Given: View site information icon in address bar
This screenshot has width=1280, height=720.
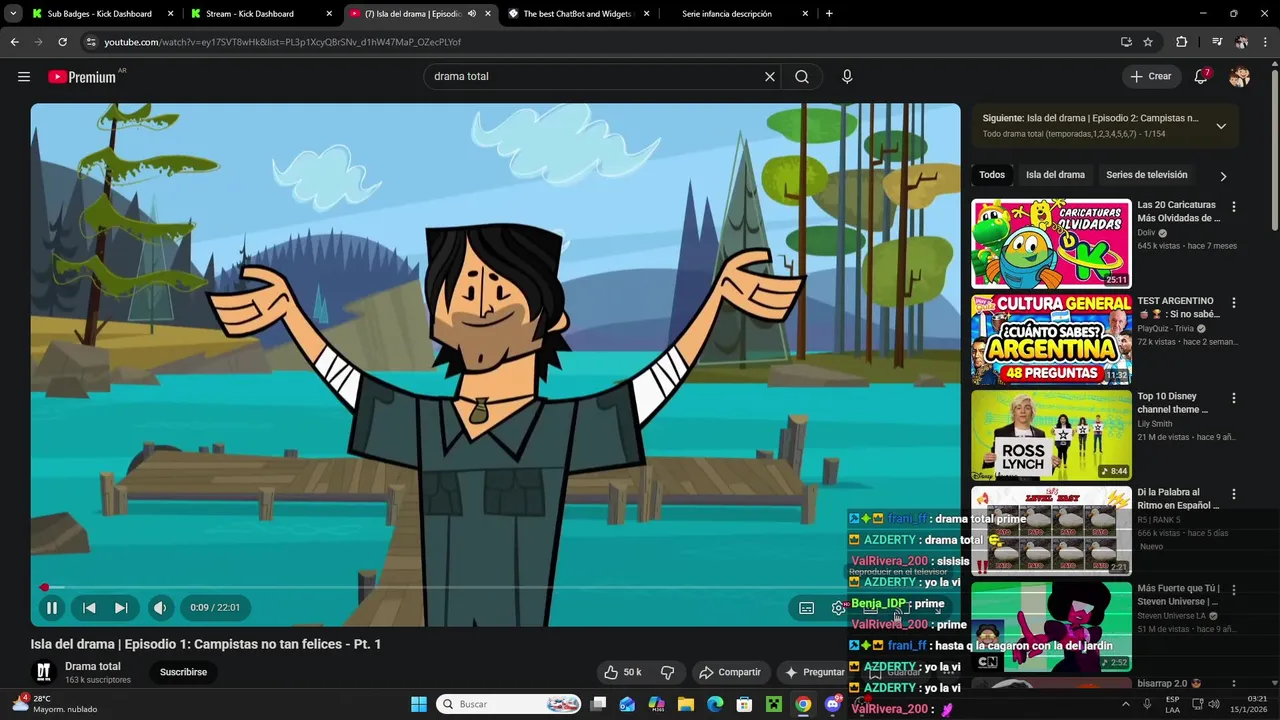Looking at the screenshot, I should point(91,42).
